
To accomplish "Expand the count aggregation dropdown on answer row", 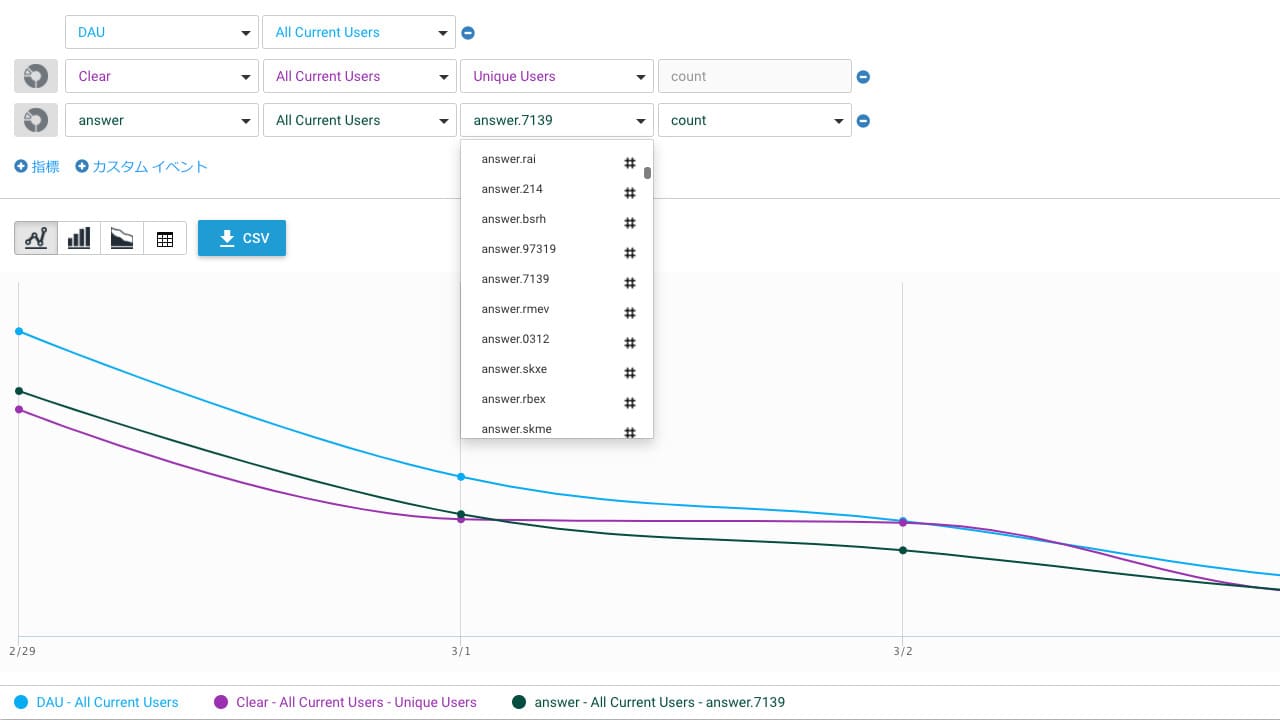I will click(754, 120).
